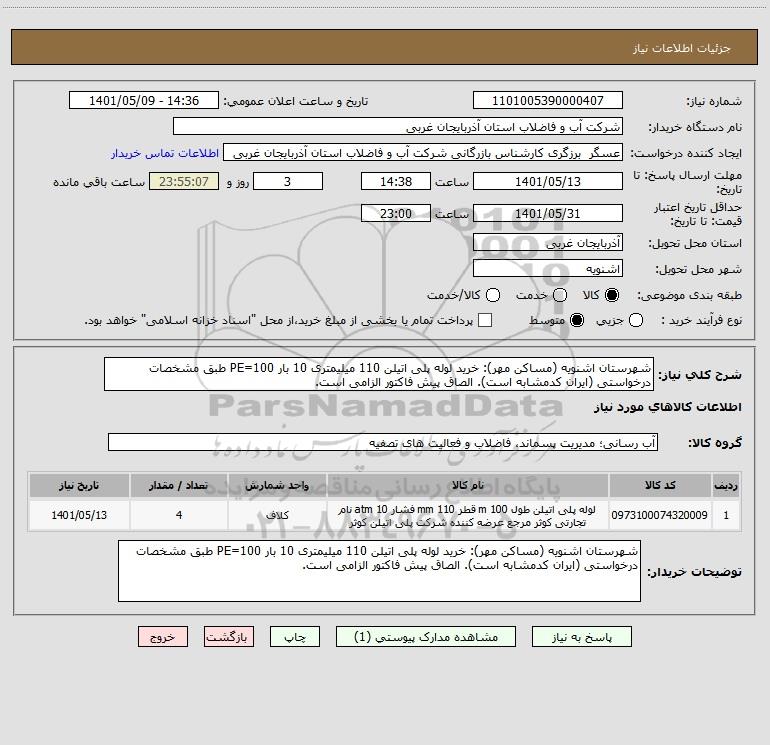Click the شرح کلی نیاز text area
Screen dimensions: 770x745
tap(379, 375)
